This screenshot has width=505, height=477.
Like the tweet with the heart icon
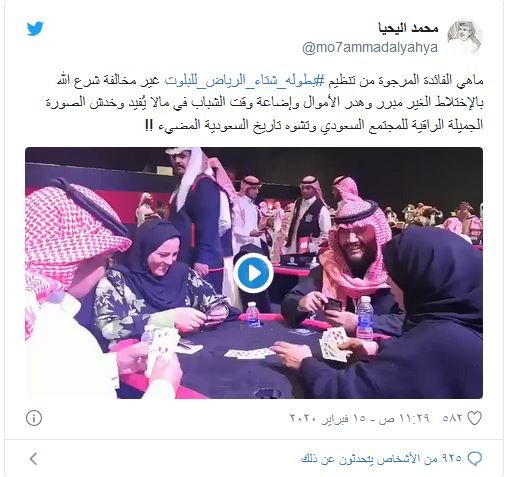[x=474, y=418]
